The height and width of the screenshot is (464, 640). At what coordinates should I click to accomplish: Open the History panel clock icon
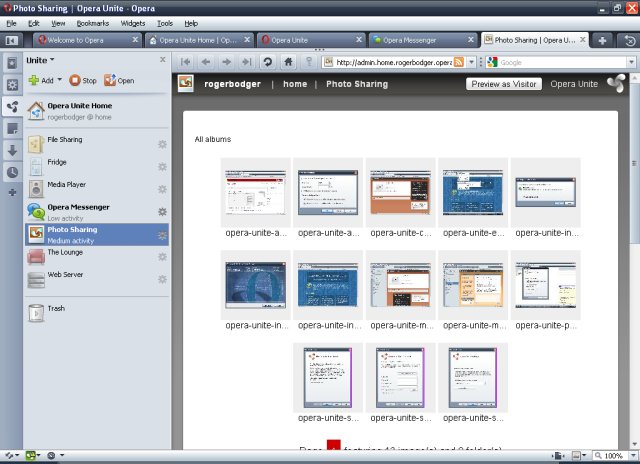12,172
